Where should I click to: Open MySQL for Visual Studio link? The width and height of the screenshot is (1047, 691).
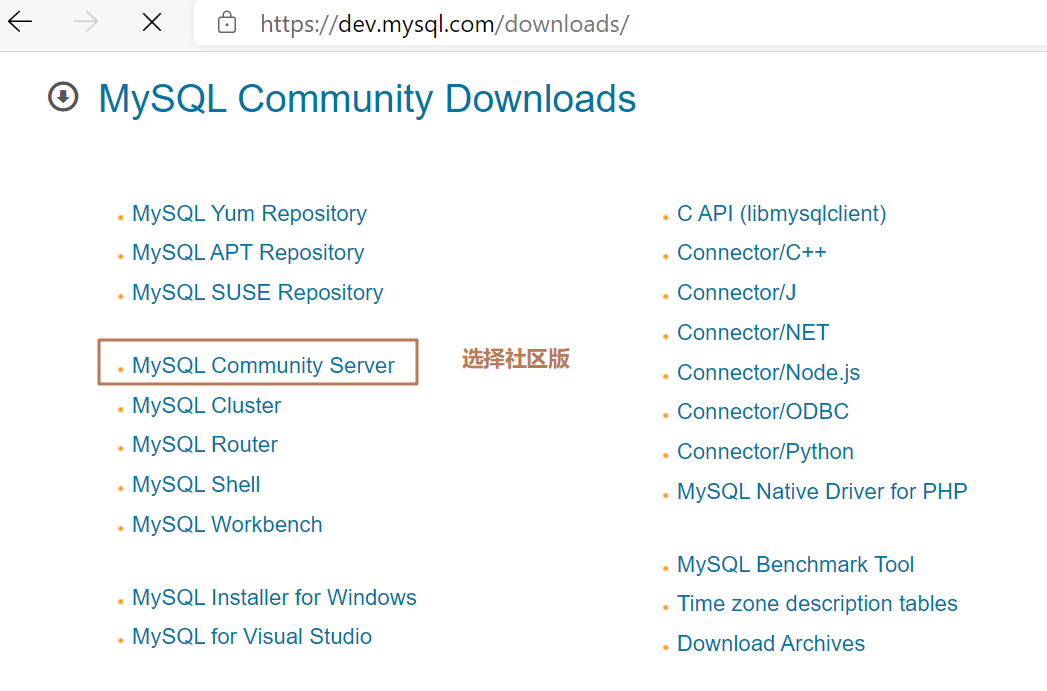tap(252, 636)
